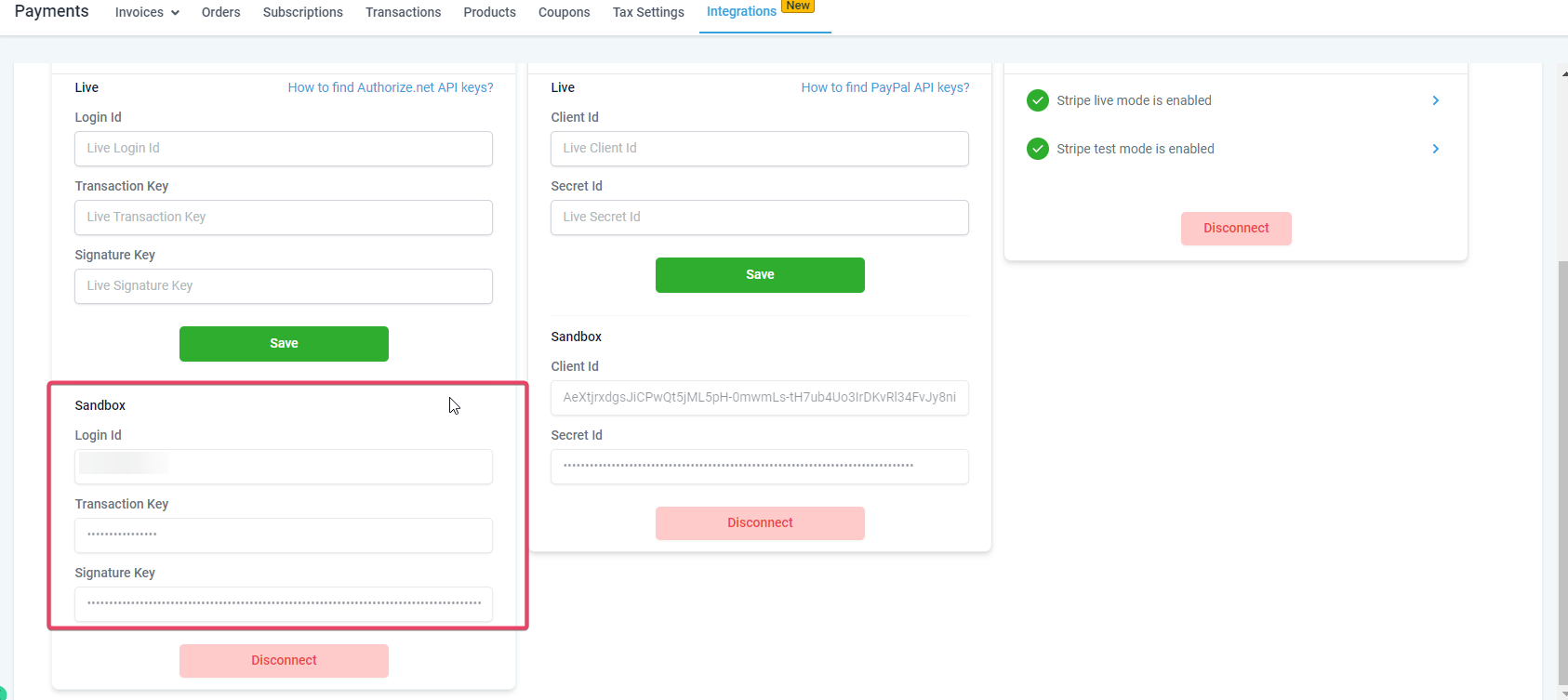Disconnect the Stripe integration
The image size is (1568, 700).
(1236, 229)
